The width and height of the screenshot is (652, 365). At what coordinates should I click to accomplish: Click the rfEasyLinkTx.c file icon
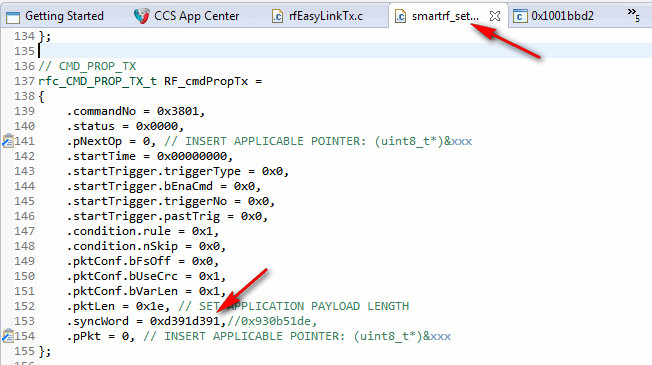coord(277,16)
